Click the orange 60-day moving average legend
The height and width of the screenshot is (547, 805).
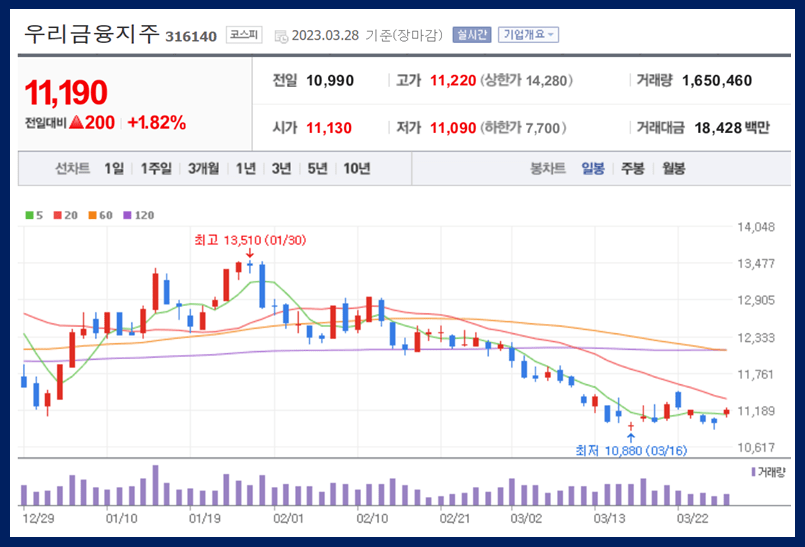tap(101, 215)
